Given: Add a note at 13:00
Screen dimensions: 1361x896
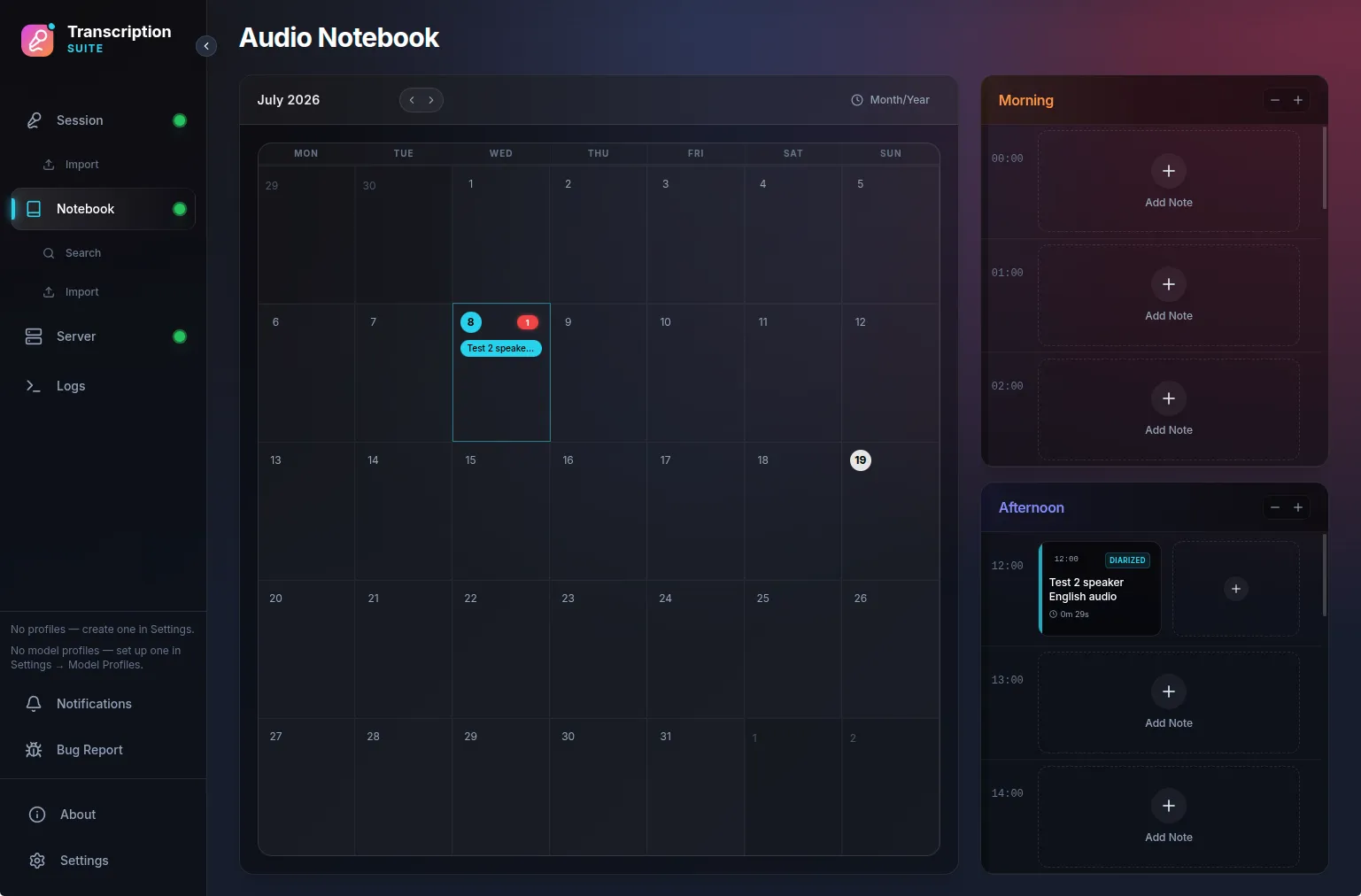Looking at the screenshot, I should point(1169,703).
